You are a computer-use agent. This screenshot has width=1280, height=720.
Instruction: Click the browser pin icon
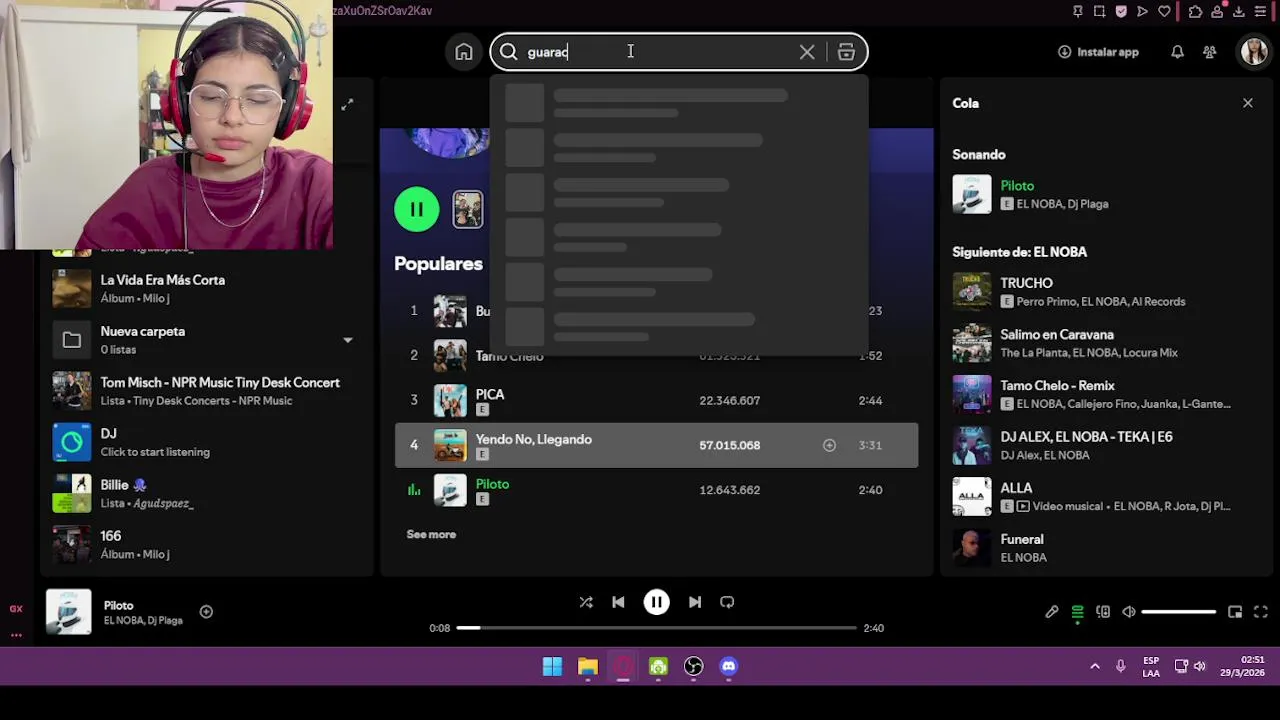(x=1077, y=11)
